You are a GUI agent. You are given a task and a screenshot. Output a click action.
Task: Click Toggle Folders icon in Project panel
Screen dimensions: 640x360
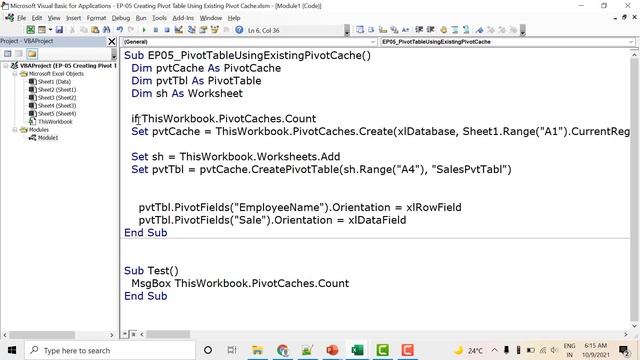point(32,53)
